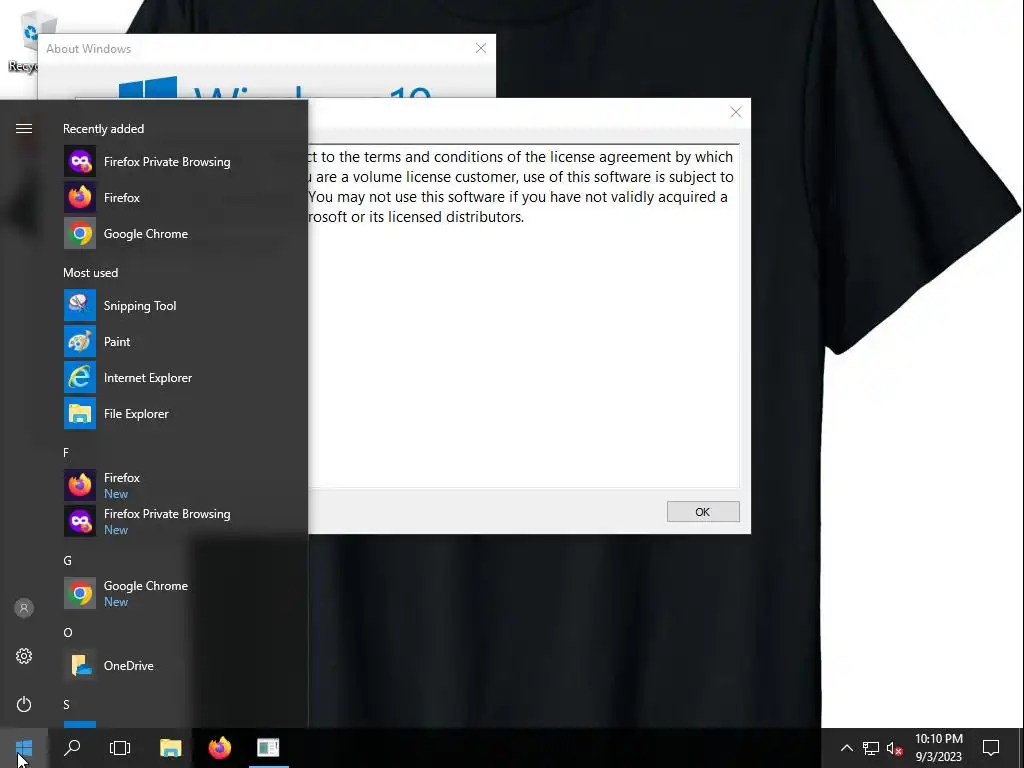Click the muted volume tray icon
The image size is (1024, 768).
pyautogui.click(x=894, y=748)
